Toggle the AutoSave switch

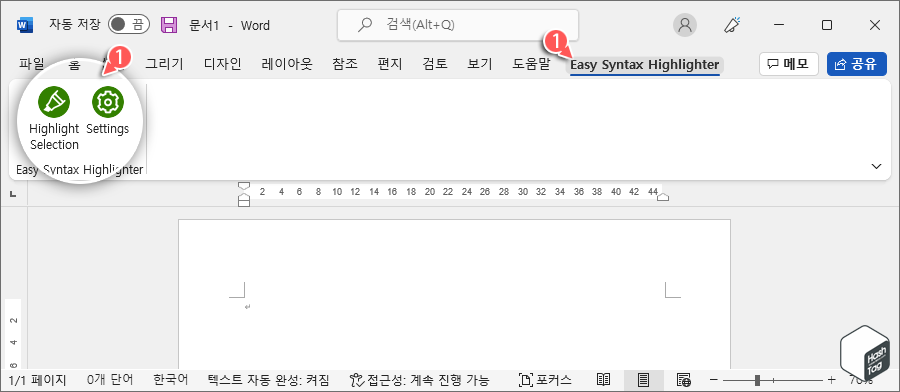coord(129,25)
